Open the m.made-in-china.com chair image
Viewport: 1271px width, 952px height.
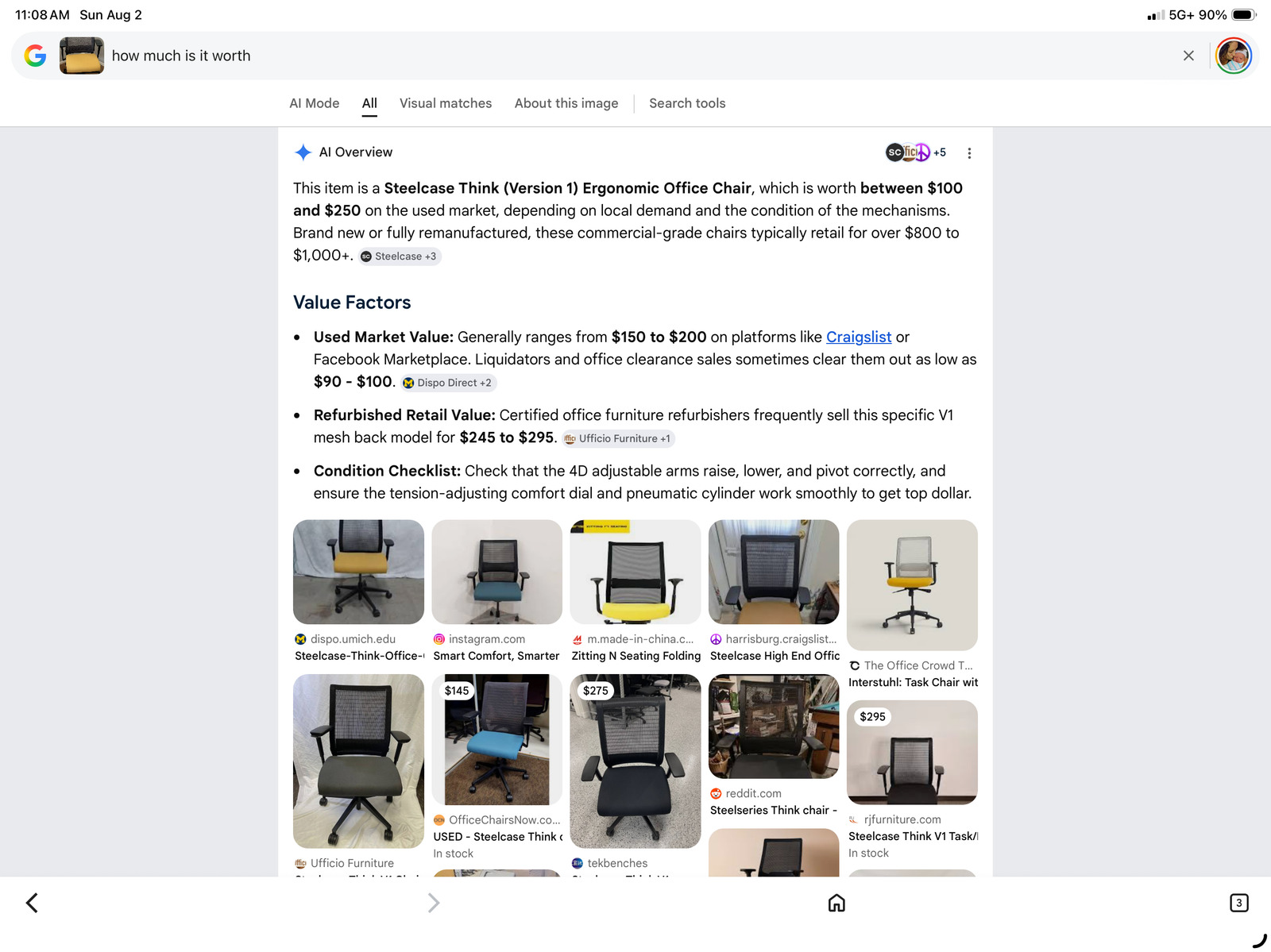pos(635,572)
